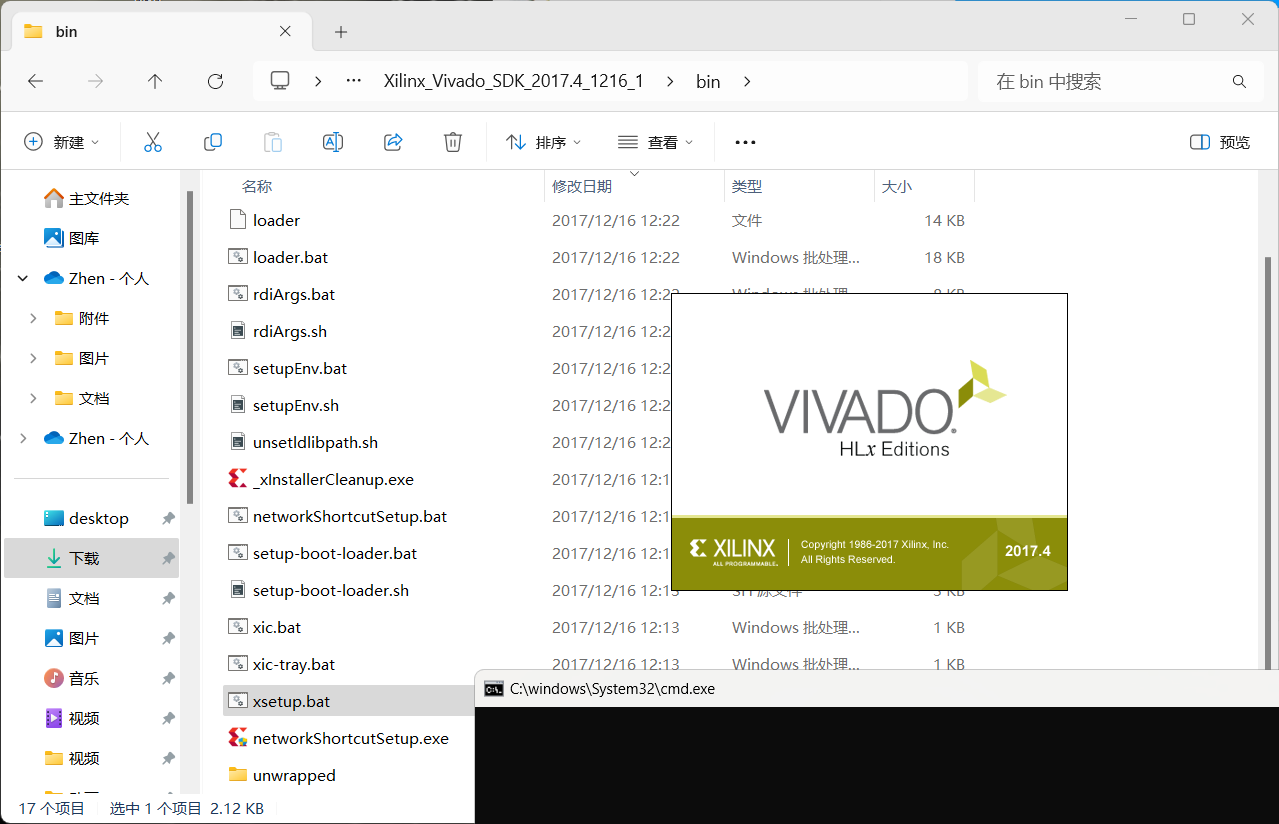
Task: Click the cmd.exe window title bar
Action: coord(877,688)
